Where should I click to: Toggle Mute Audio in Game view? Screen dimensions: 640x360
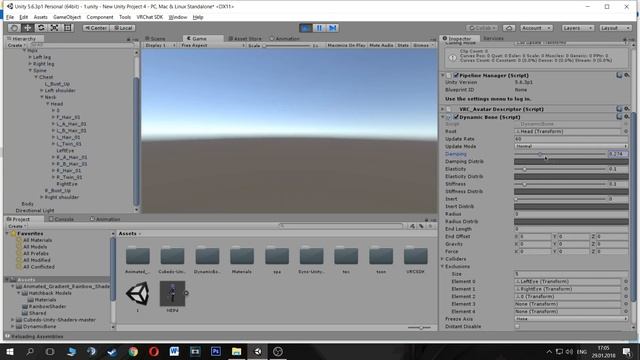(381, 45)
